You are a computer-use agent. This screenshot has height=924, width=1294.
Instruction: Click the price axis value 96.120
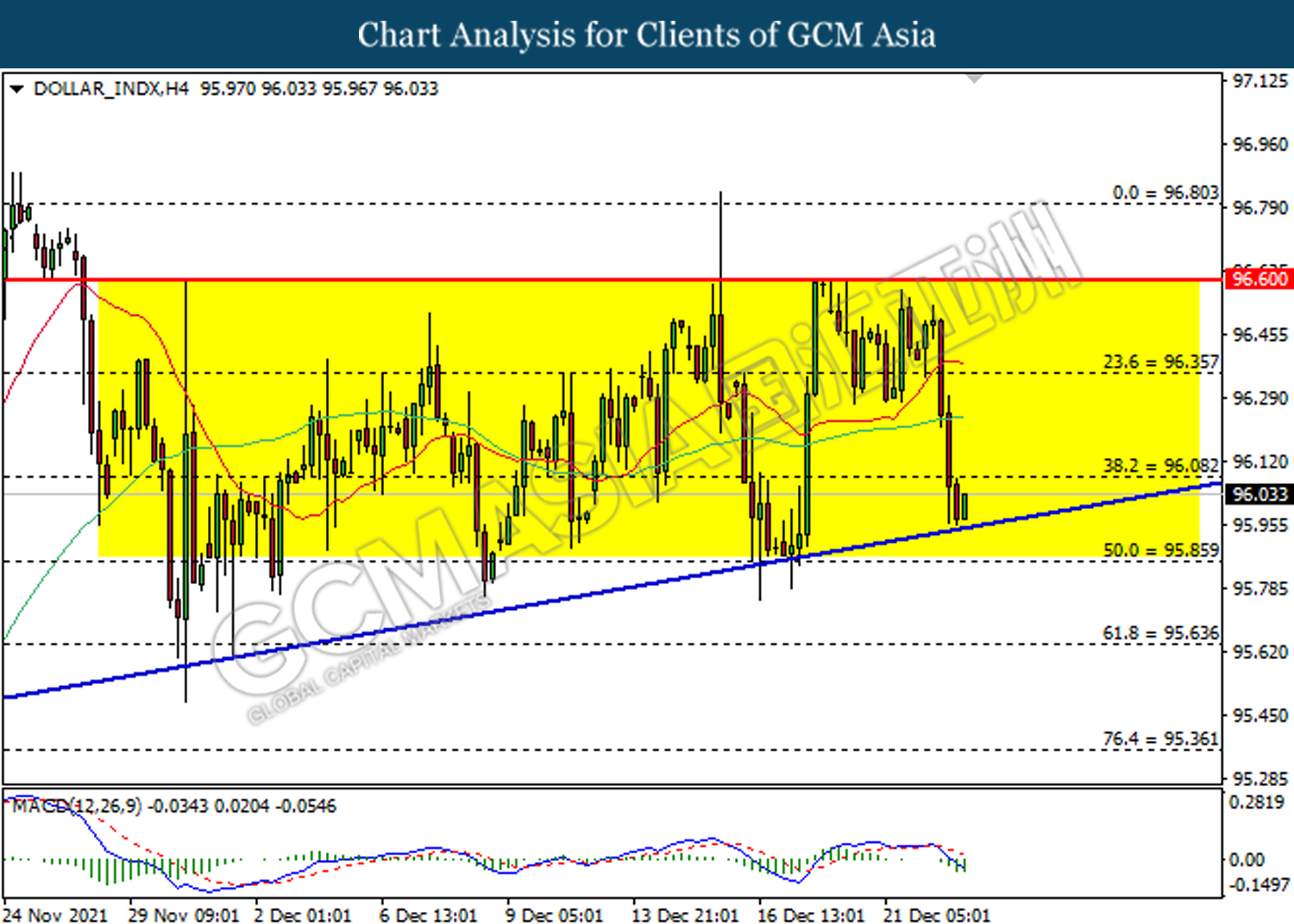(1259, 462)
